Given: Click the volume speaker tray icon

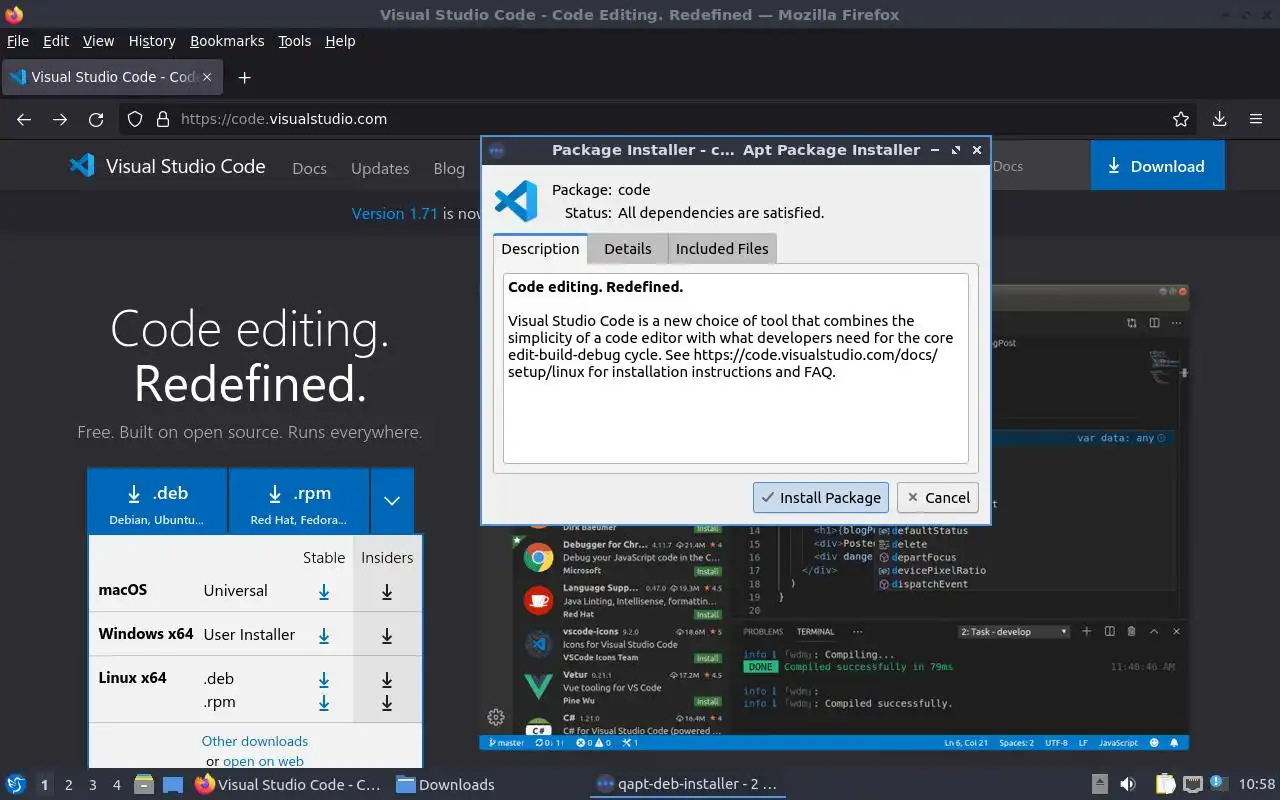Looking at the screenshot, I should click(x=1127, y=784).
